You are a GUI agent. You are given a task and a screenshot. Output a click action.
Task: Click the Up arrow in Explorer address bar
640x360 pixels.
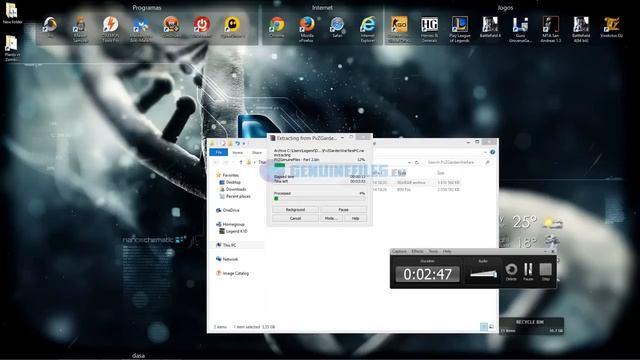point(241,162)
